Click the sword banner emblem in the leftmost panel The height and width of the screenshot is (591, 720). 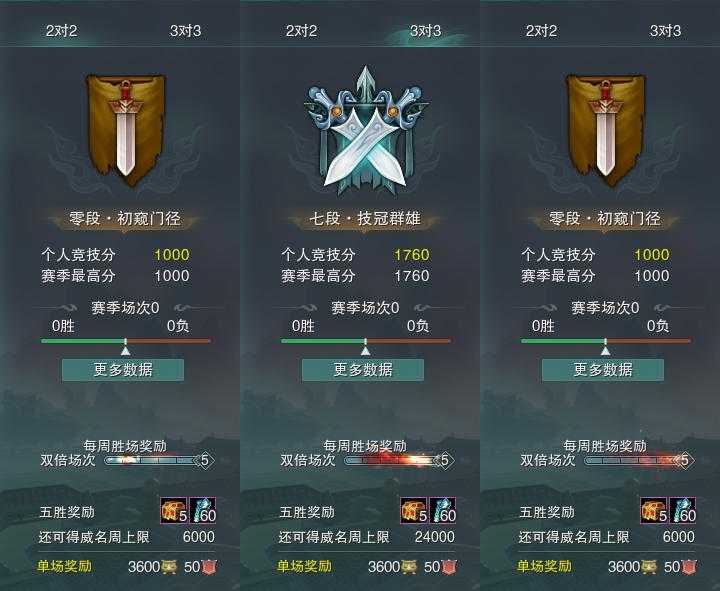125,130
